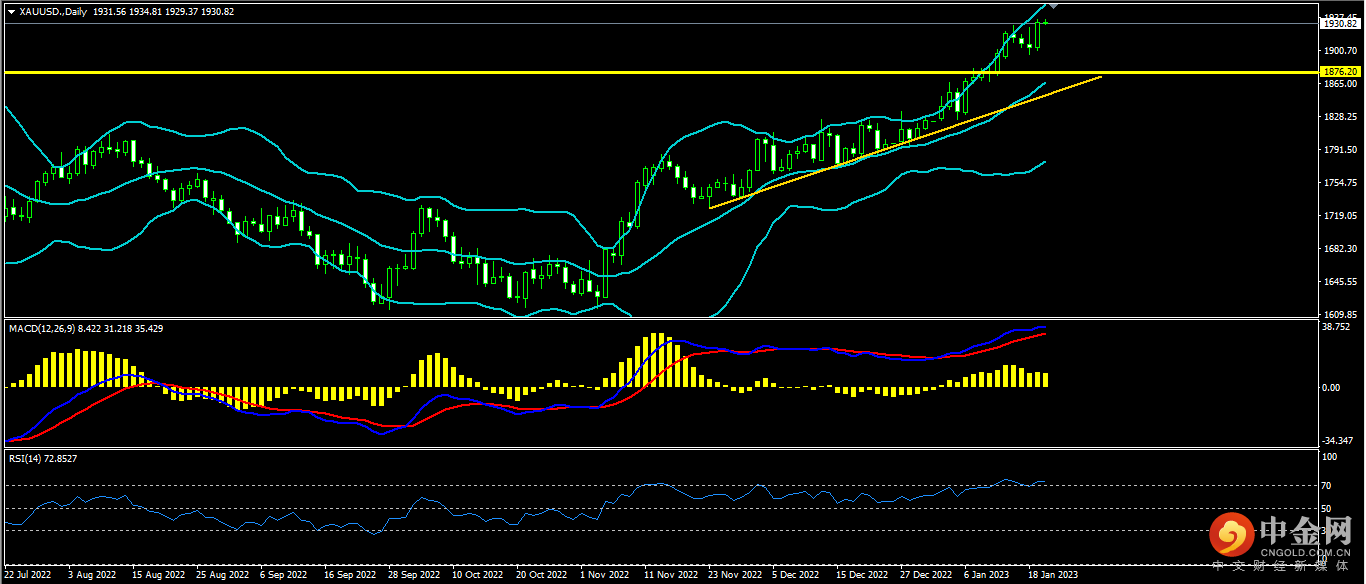Select the yellow 1876.20 price label
The height and width of the screenshot is (584, 1366).
[1339, 72]
